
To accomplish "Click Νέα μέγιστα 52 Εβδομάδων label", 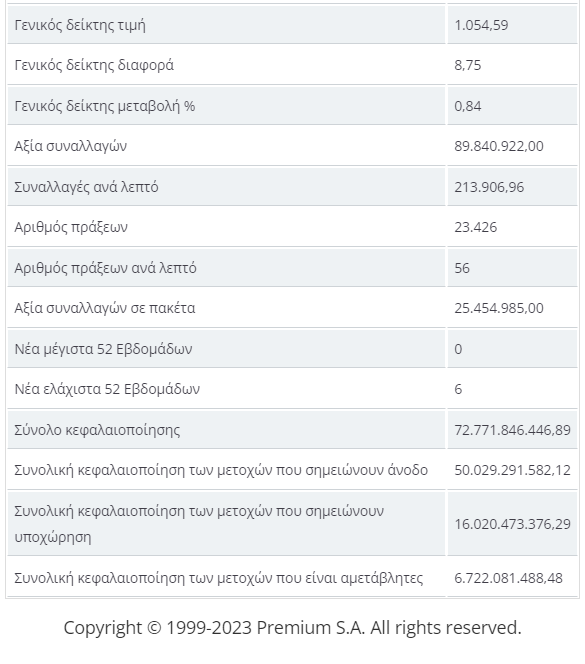I will (103, 349).
